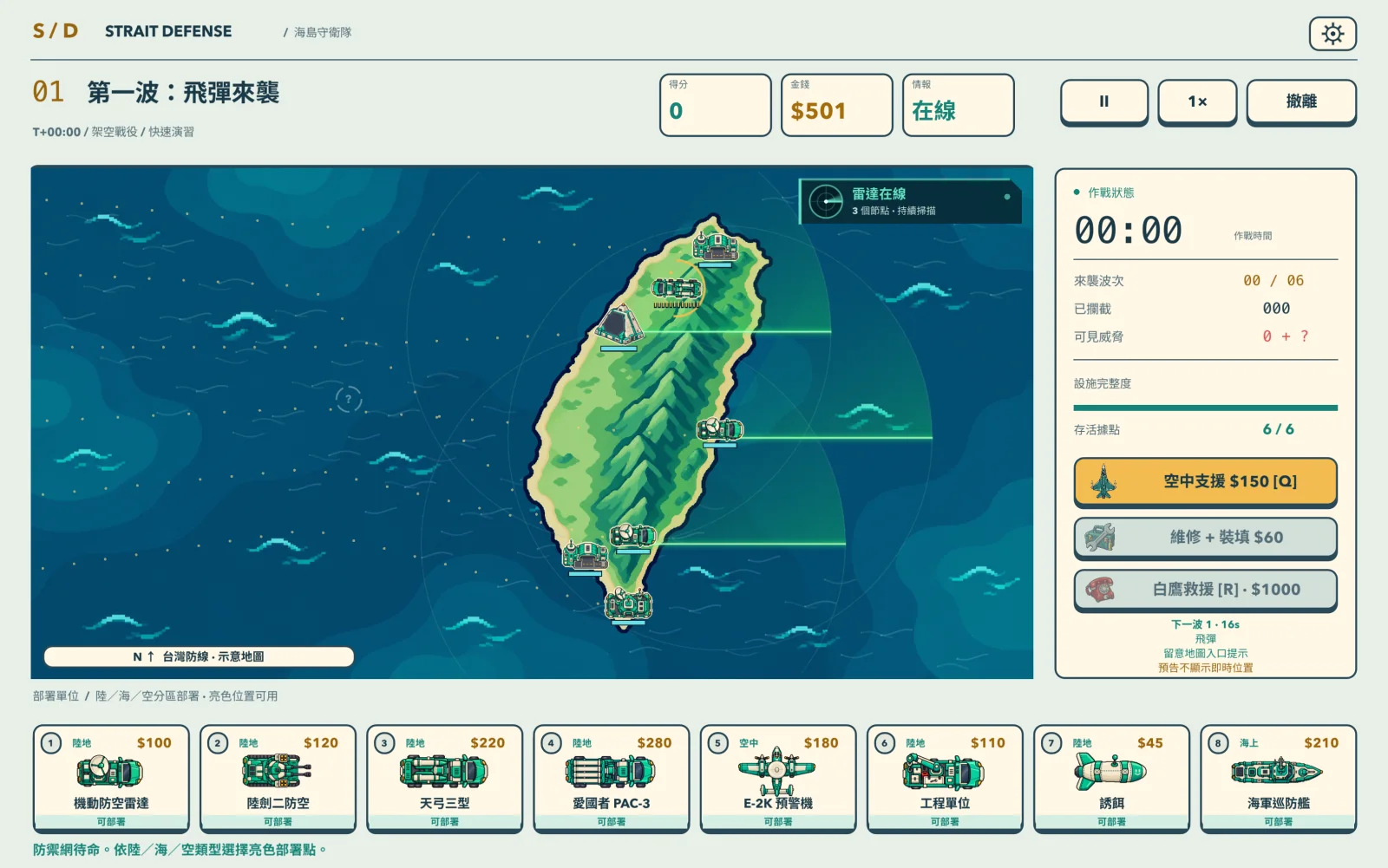
Task: Select the east coast radar vehicle
Action: pos(720,429)
